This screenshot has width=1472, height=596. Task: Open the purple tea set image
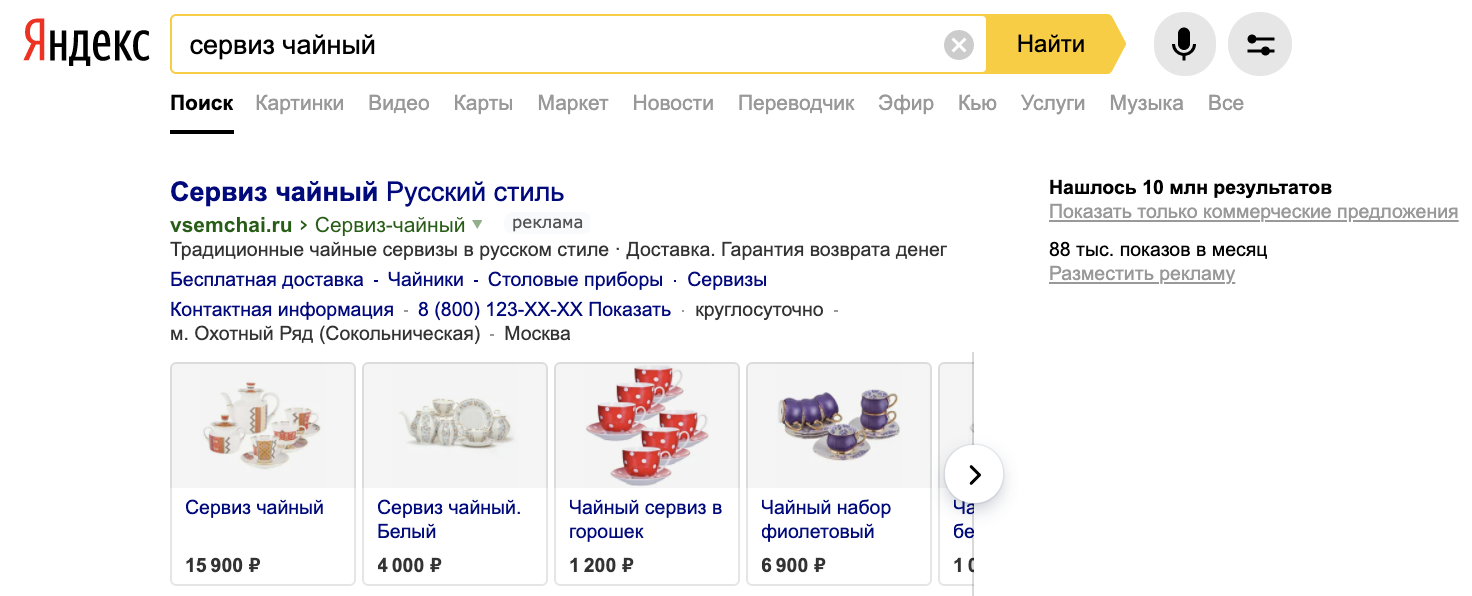tap(838, 425)
